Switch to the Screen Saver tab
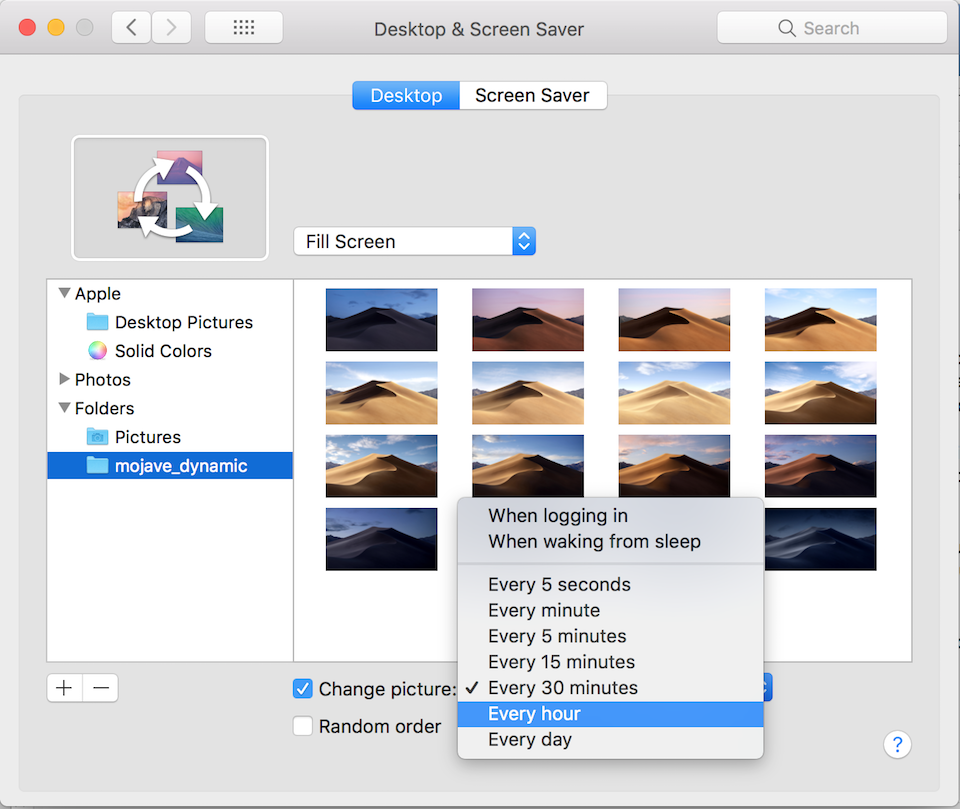960x809 pixels. [531, 95]
